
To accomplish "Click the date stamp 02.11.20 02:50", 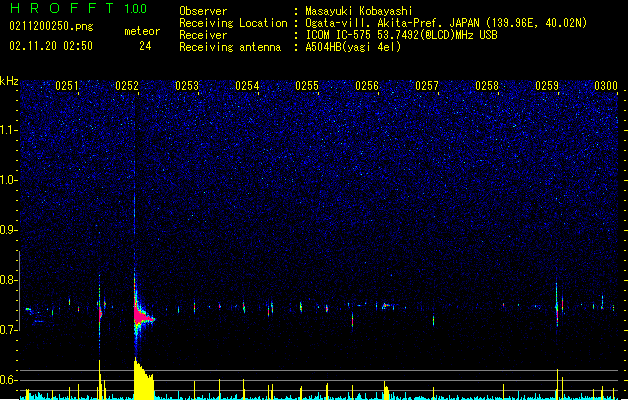I will tap(51, 46).
